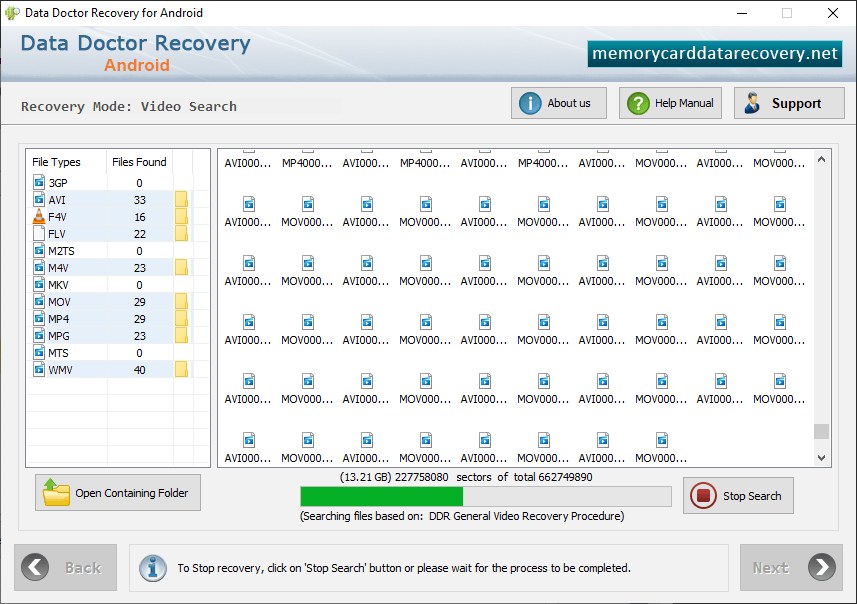Open the folder icon in FLV row
Viewport: 857px width, 604px height.
pos(181,233)
